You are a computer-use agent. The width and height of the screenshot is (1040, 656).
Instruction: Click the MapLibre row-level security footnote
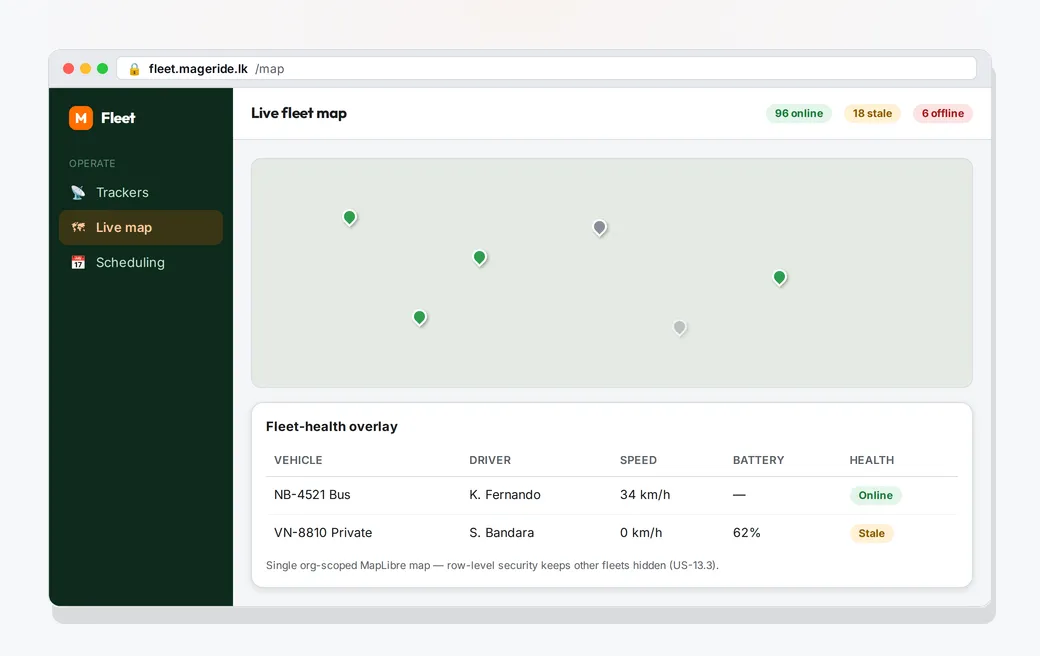pyautogui.click(x=492, y=565)
